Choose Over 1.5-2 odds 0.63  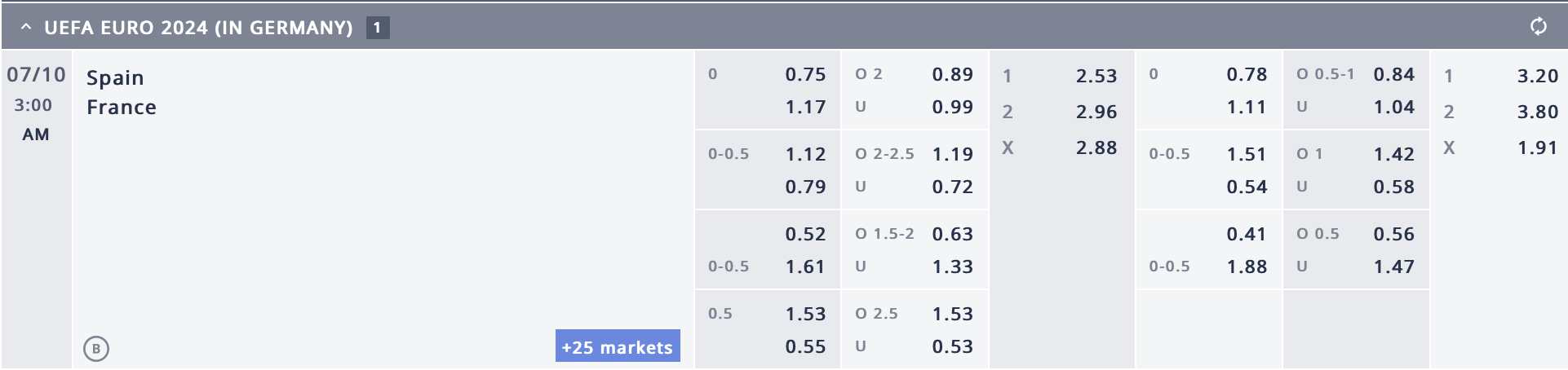(x=952, y=234)
